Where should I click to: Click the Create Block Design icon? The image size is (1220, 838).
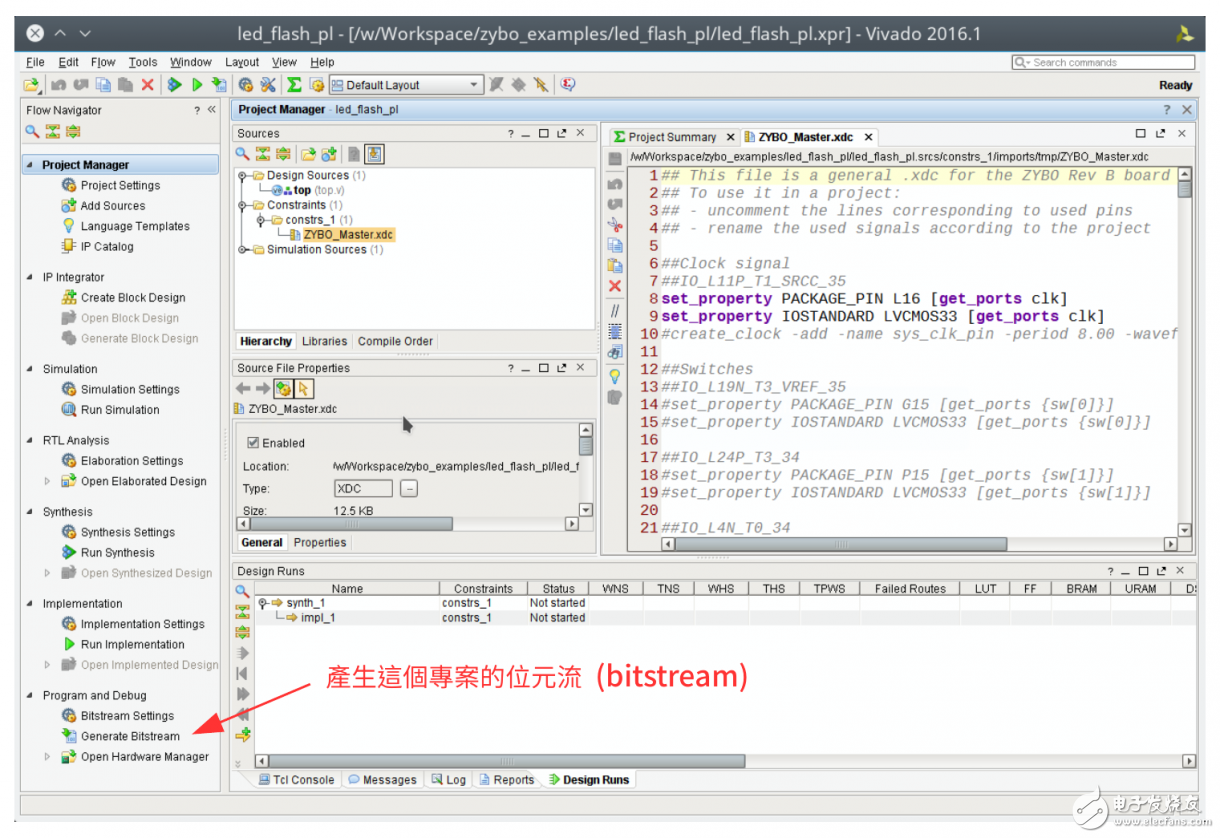[x=69, y=297]
